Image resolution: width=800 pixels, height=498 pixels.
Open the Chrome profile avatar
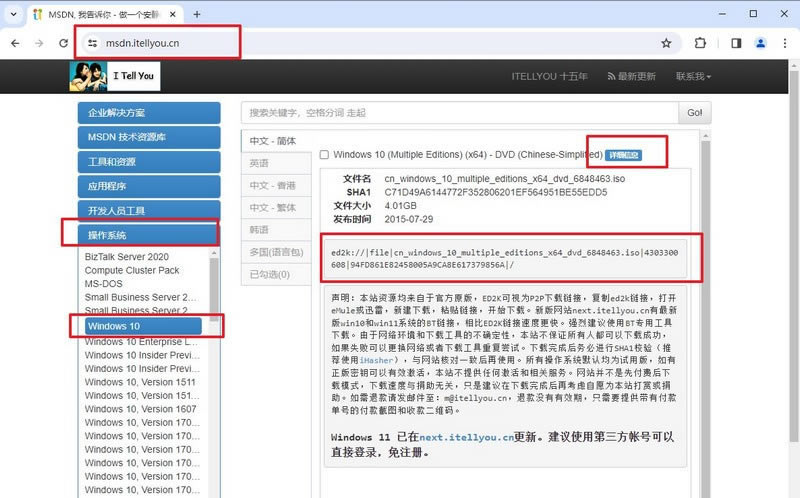point(761,43)
